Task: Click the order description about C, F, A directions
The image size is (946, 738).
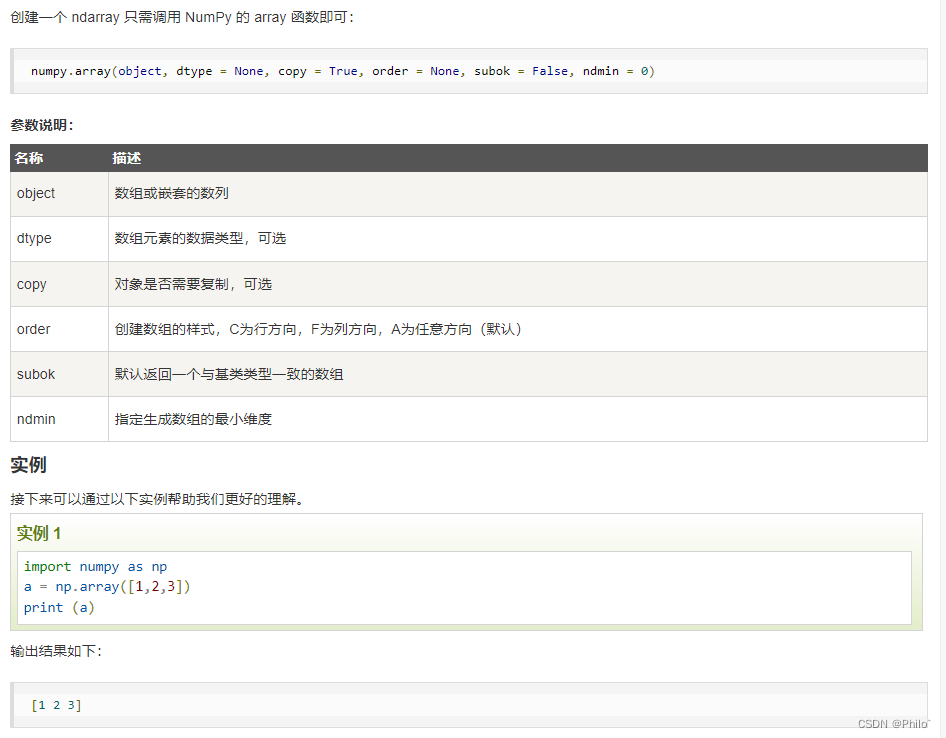Action: coord(318,329)
